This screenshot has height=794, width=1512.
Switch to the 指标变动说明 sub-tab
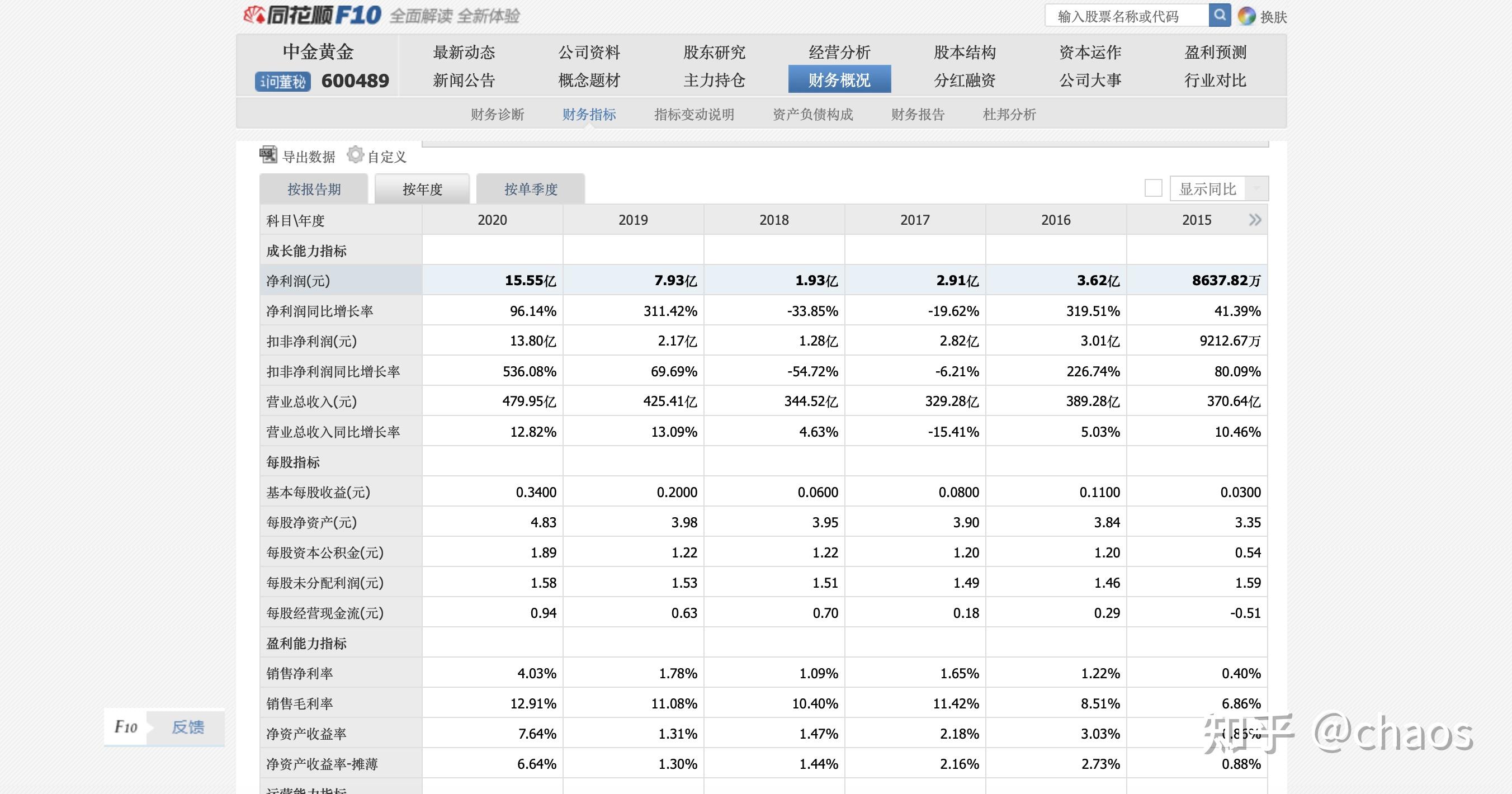point(694,115)
